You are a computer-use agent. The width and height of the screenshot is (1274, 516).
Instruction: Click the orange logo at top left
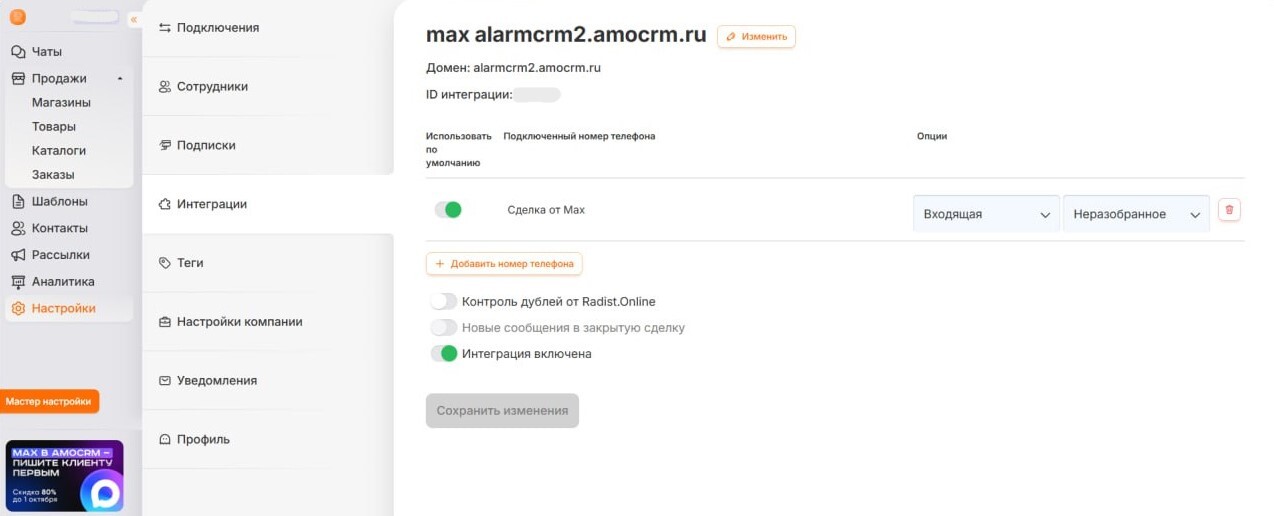[18, 17]
